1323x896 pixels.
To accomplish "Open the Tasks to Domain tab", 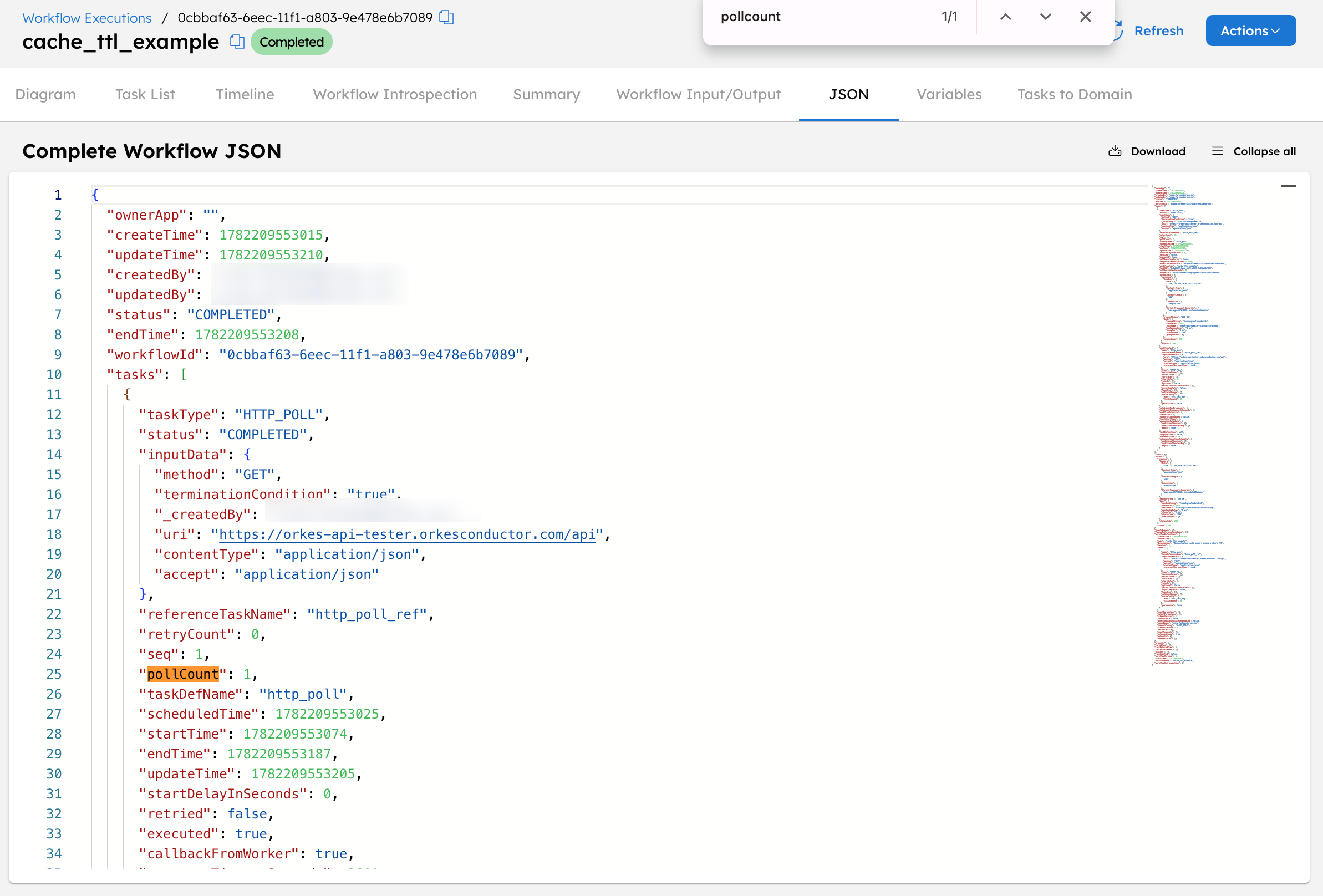I will click(x=1075, y=94).
